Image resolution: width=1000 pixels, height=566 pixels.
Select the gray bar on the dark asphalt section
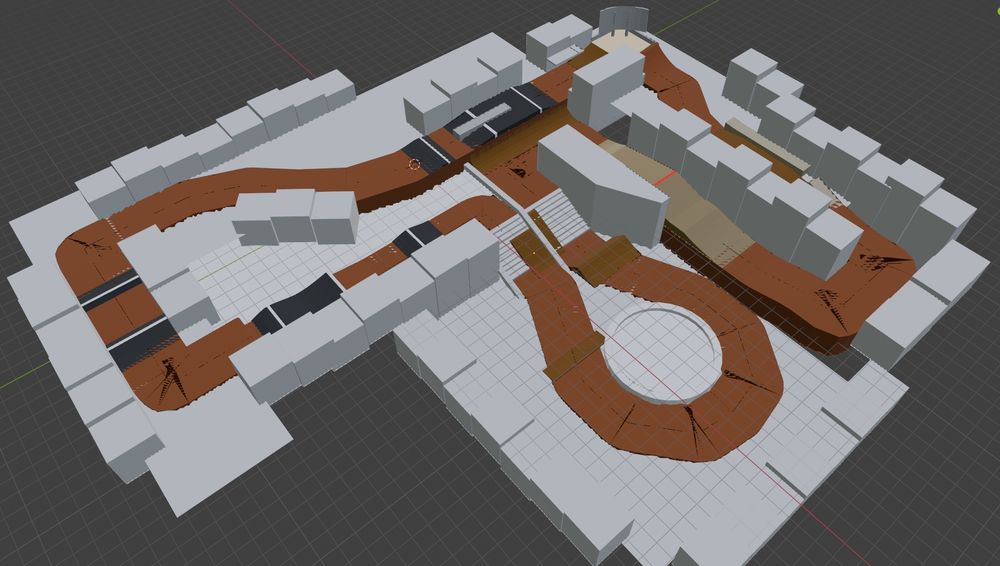(x=482, y=119)
